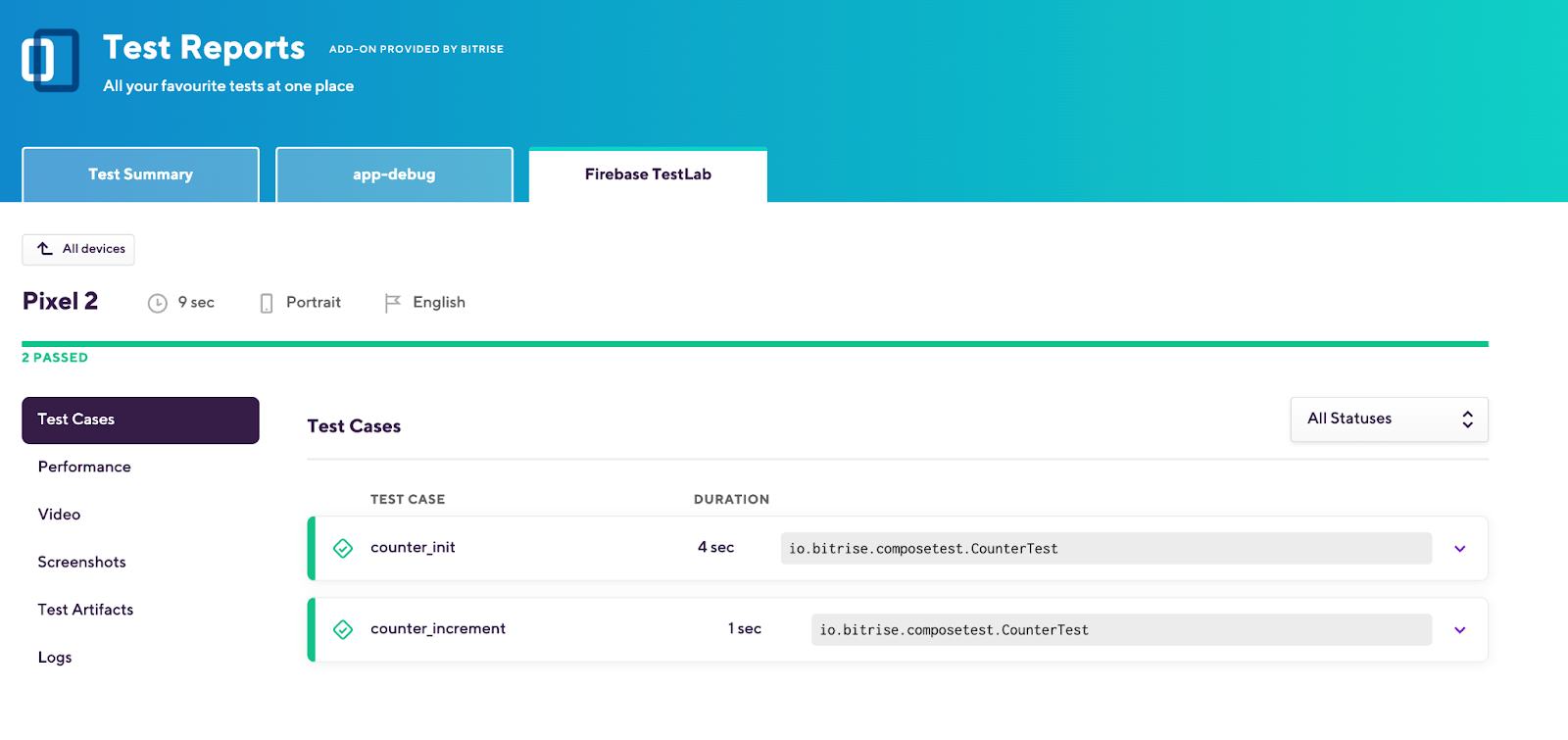Image resolution: width=1568 pixels, height=740 pixels.
Task: Click the DURATION column header
Action: [x=732, y=500]
